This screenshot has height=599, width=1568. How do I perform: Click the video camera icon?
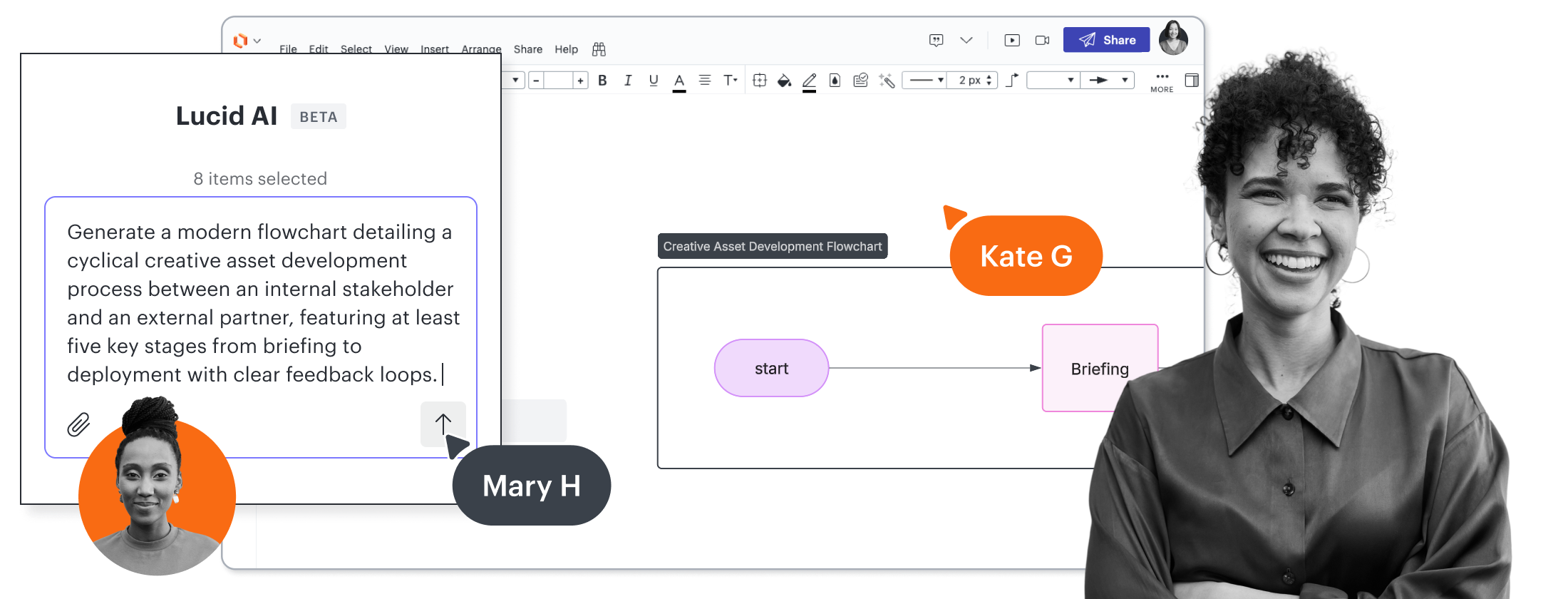coord(1042,41)
